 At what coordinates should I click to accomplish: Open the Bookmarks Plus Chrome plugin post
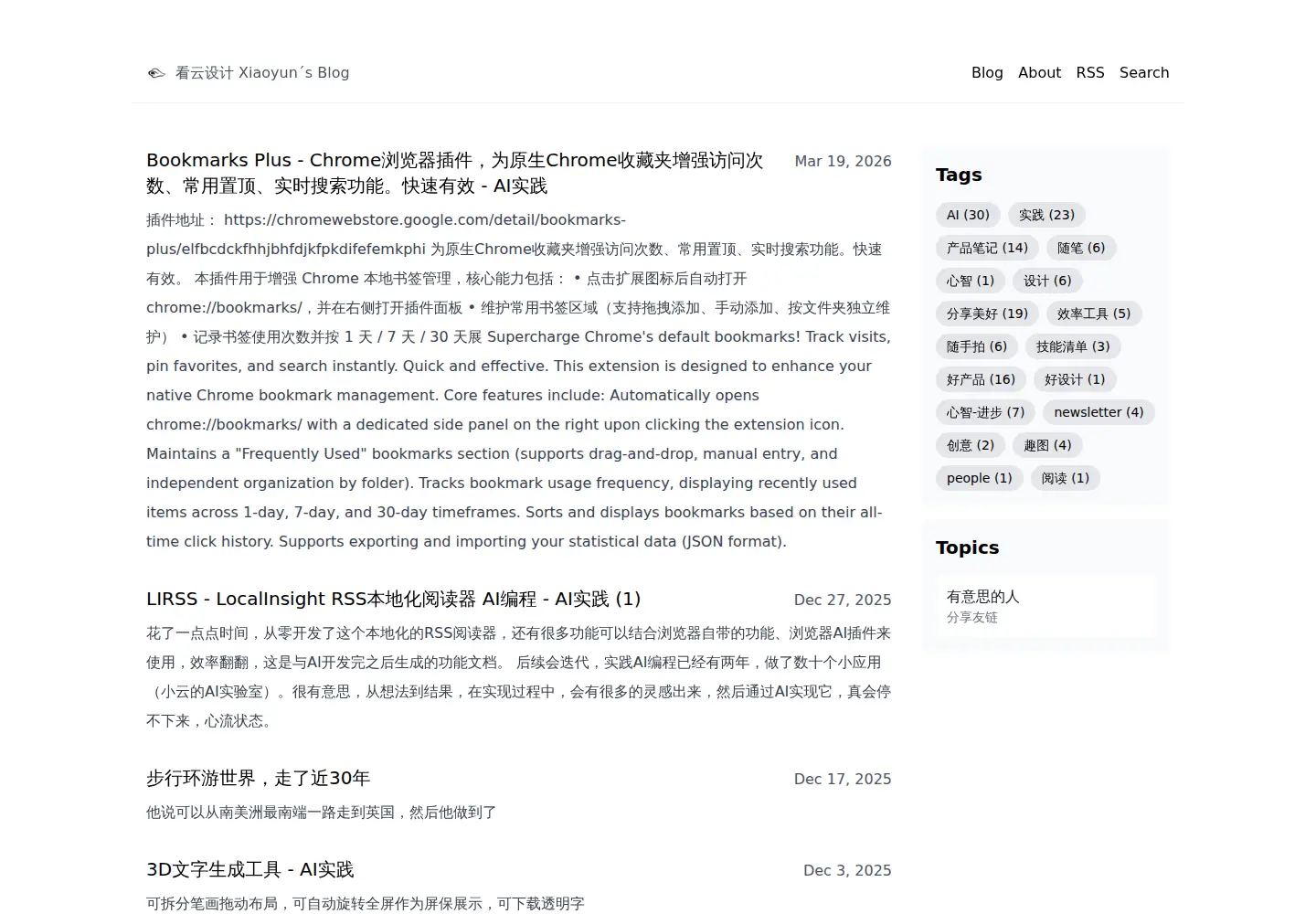point(455,173)
